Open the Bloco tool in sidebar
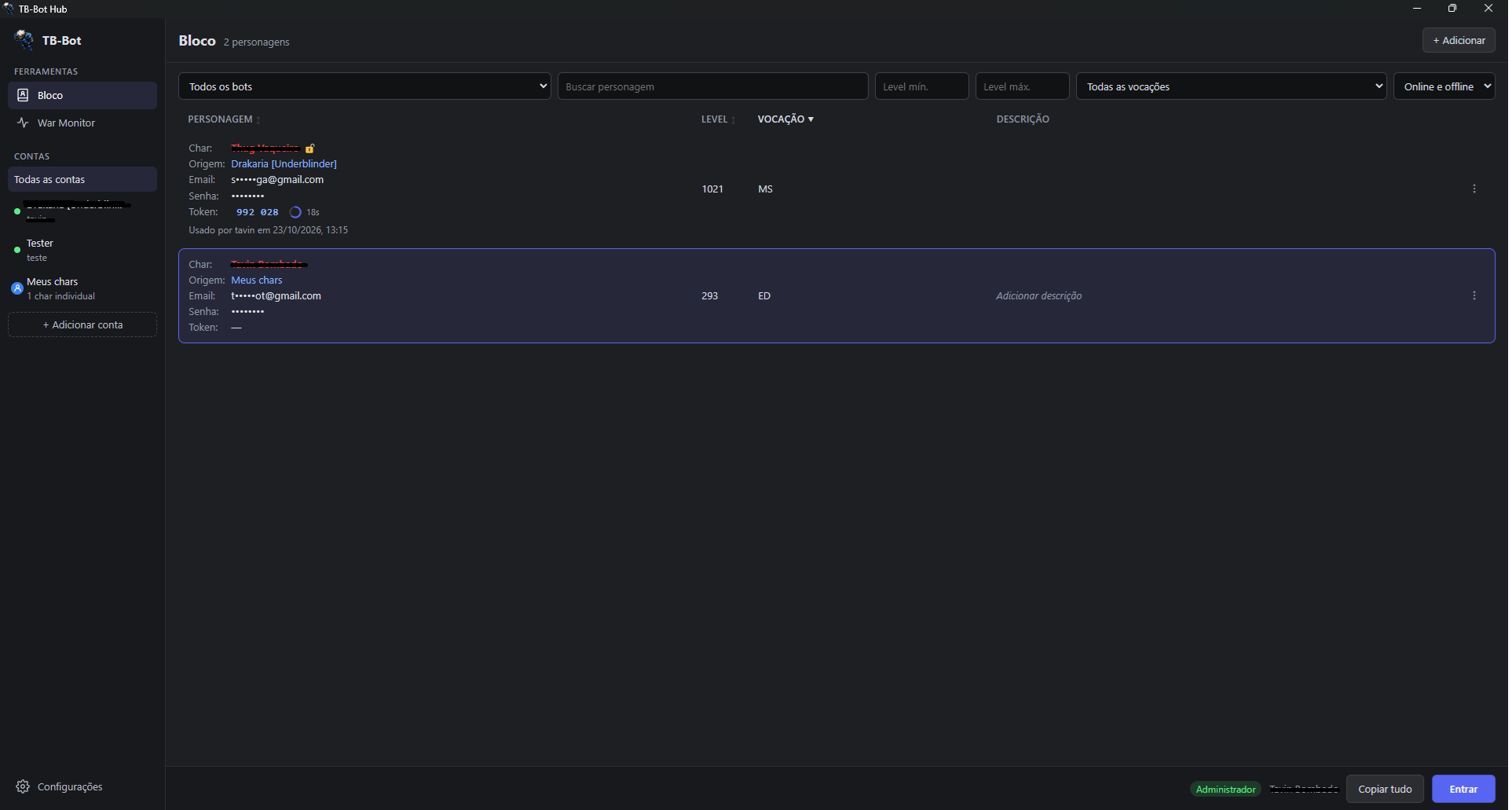 tap(82, 95)
